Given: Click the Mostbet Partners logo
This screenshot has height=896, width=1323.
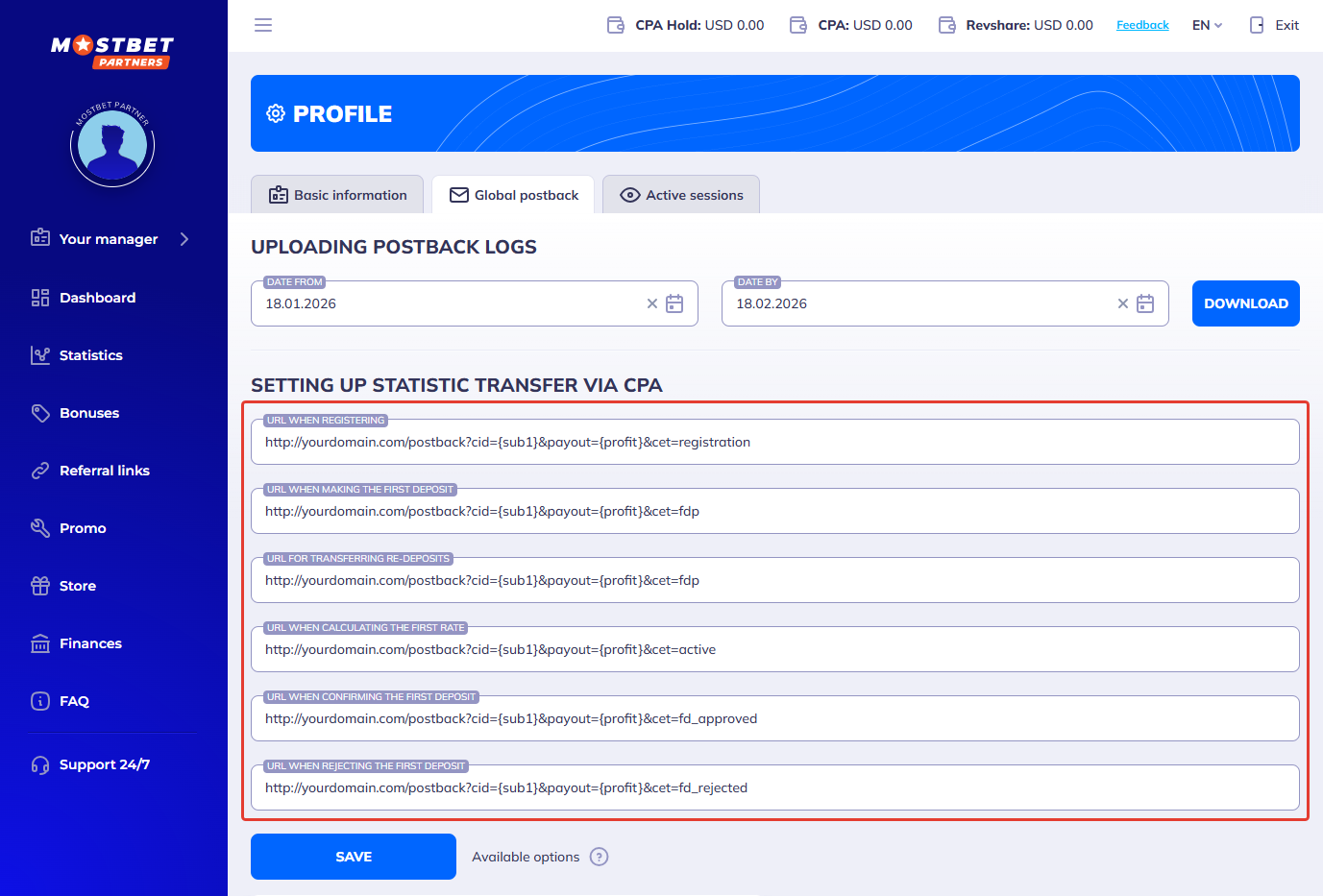Looking at the screenshot, I should [112, 52].
